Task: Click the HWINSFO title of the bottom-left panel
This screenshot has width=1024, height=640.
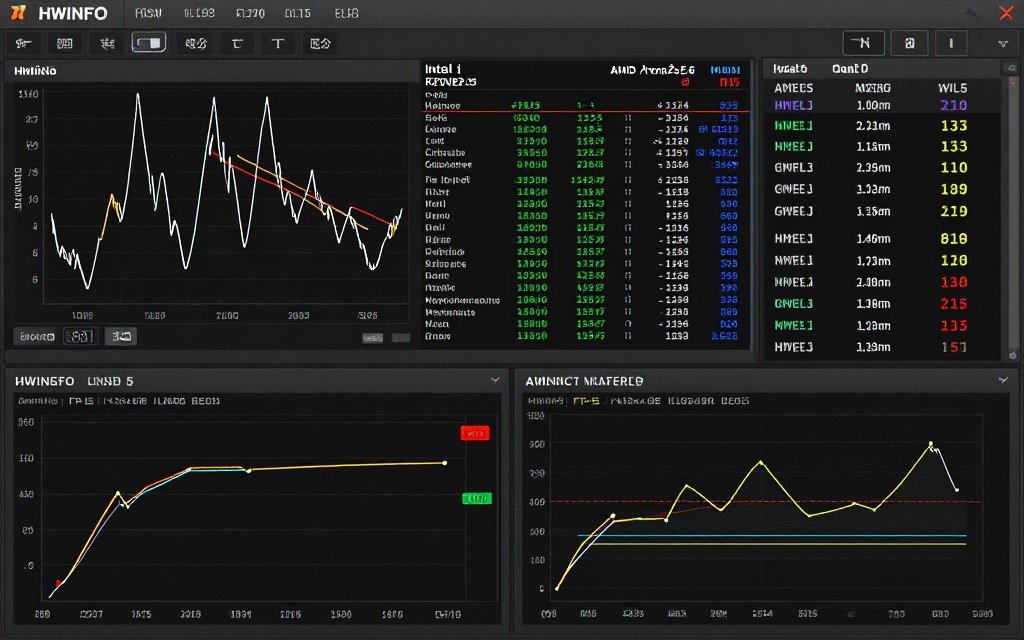Action: 44,381
